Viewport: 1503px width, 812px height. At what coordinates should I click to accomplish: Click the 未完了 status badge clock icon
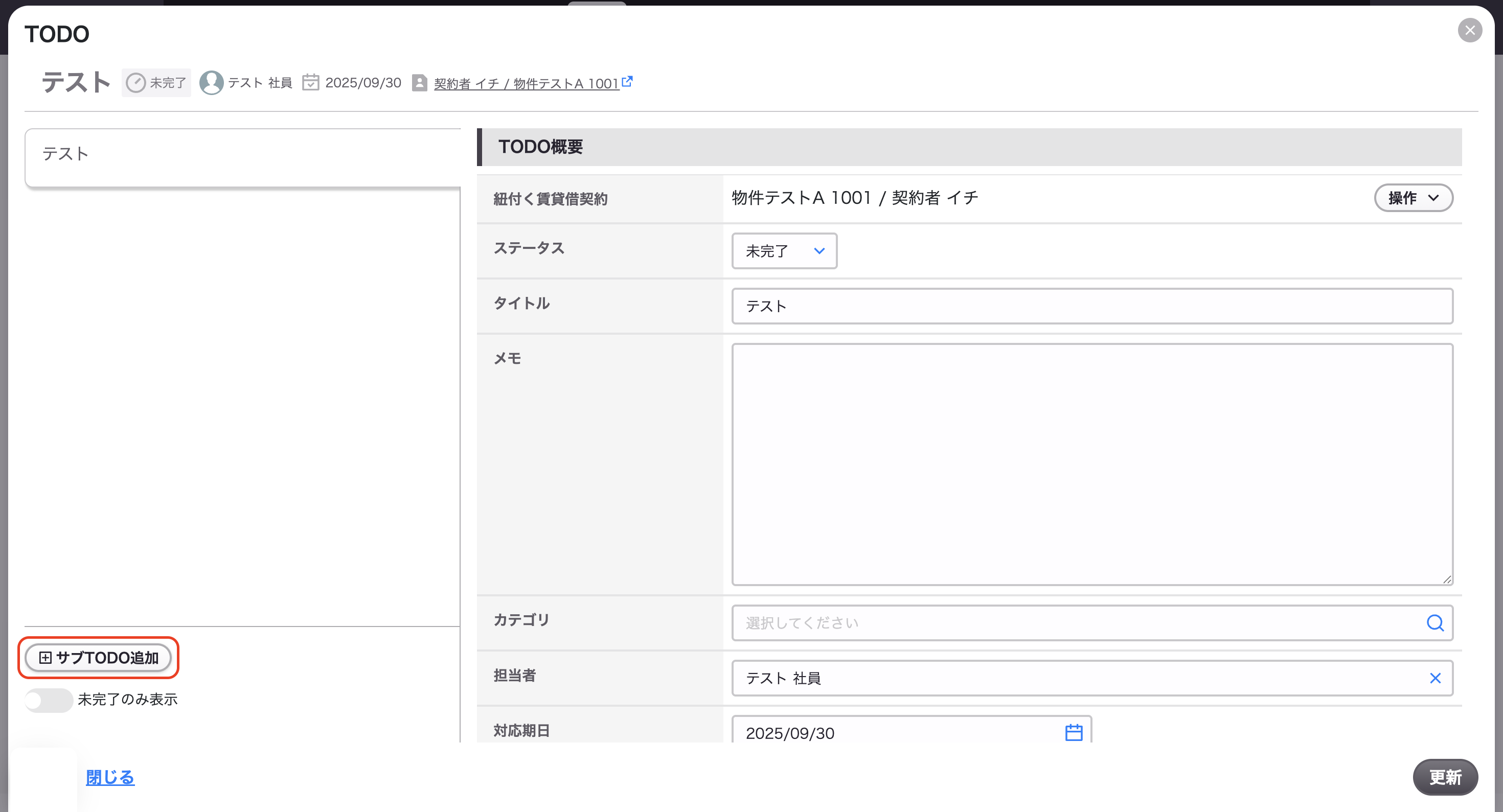pos(136,83)
